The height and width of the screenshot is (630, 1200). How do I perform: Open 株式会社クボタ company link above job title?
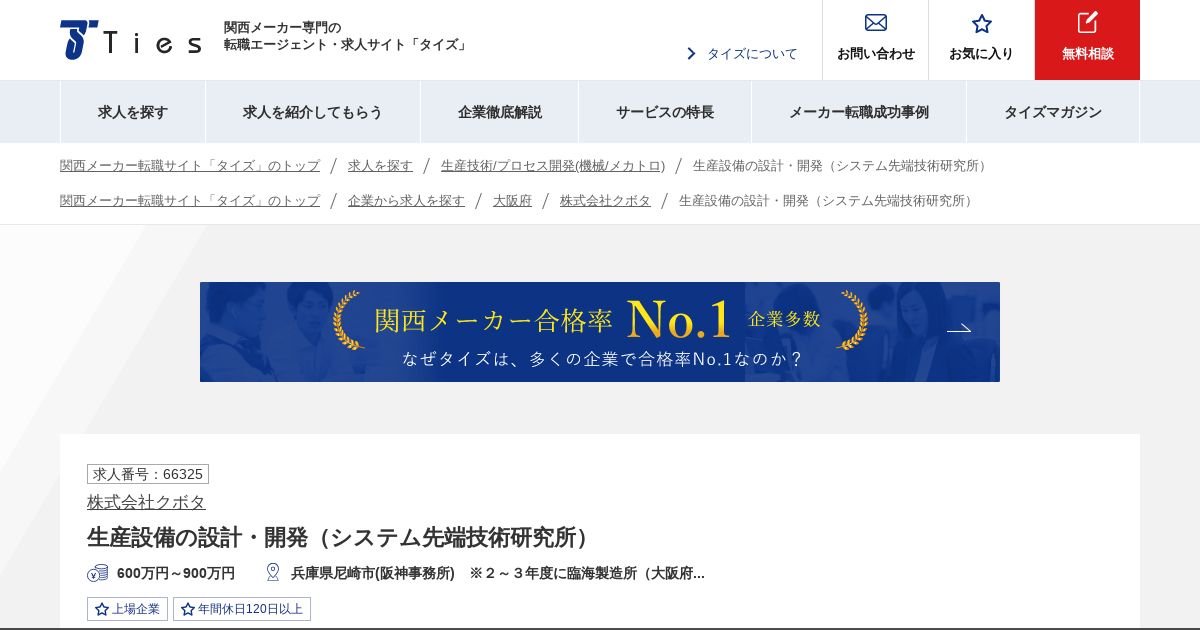pos(146,502)
